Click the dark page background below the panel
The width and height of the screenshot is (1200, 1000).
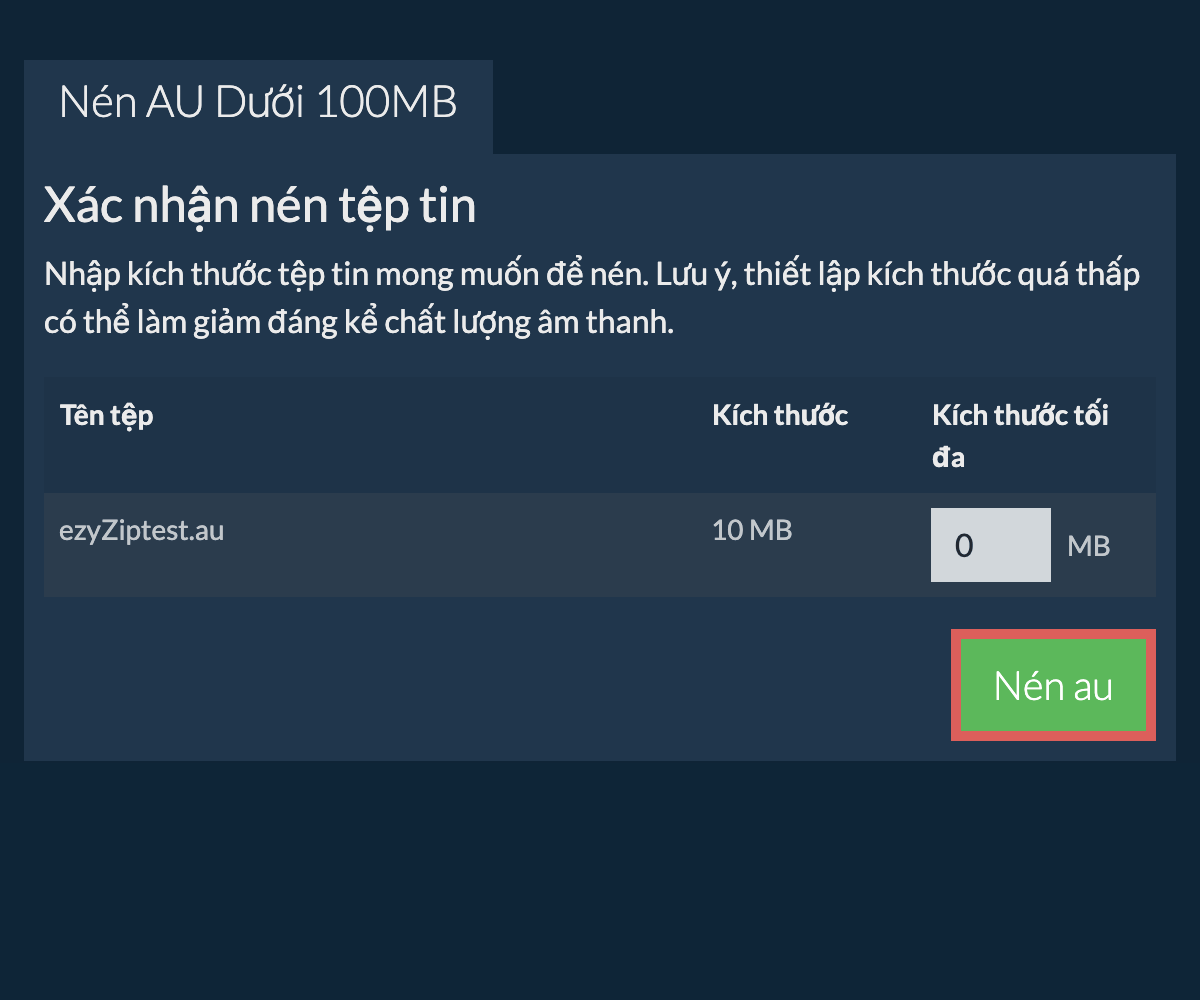[x=600, y=880]
